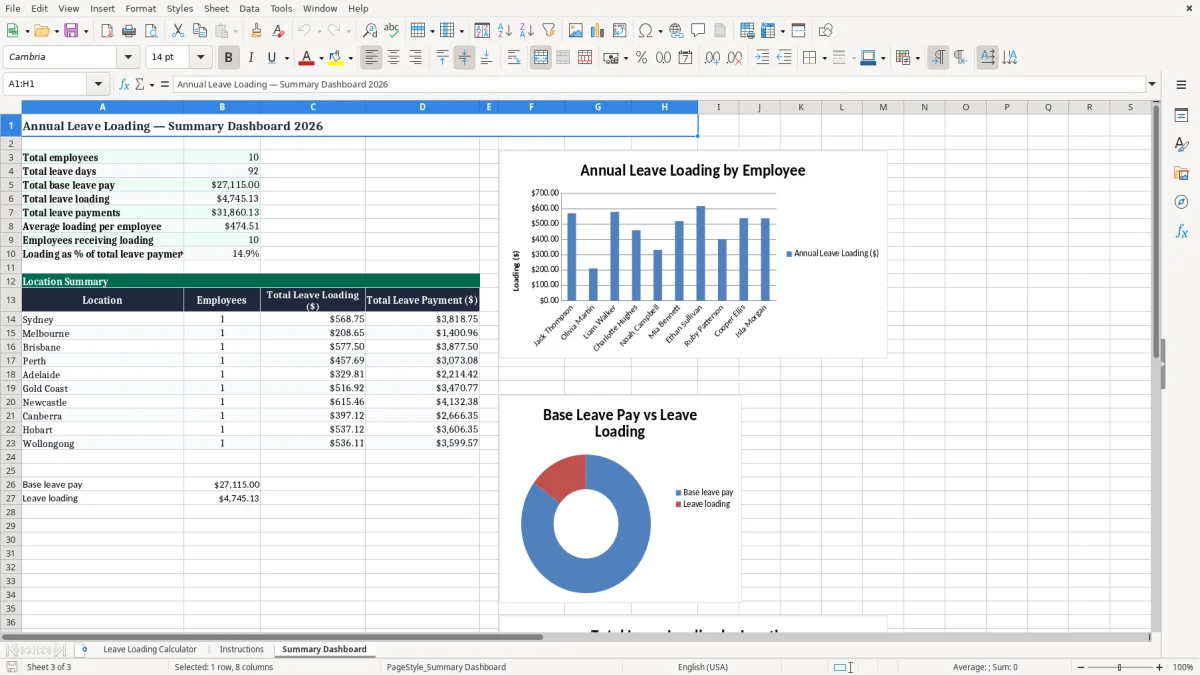Screen dimensions: 1200x675
Task: Click the Zoom Out minus button
Action: point(1081,667)
